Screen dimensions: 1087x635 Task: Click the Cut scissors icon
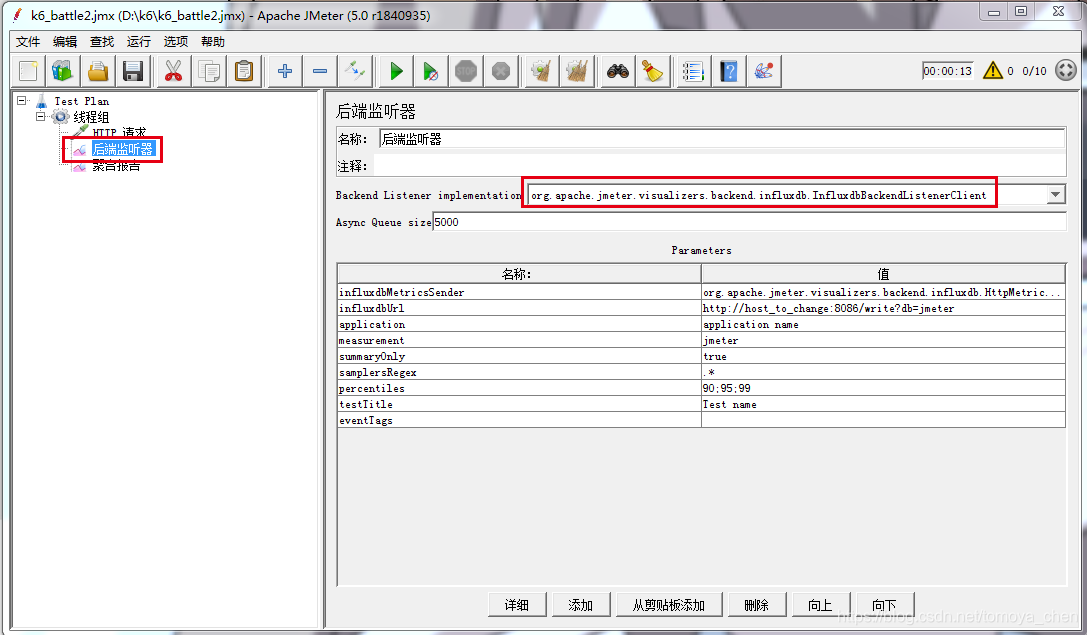173,71
